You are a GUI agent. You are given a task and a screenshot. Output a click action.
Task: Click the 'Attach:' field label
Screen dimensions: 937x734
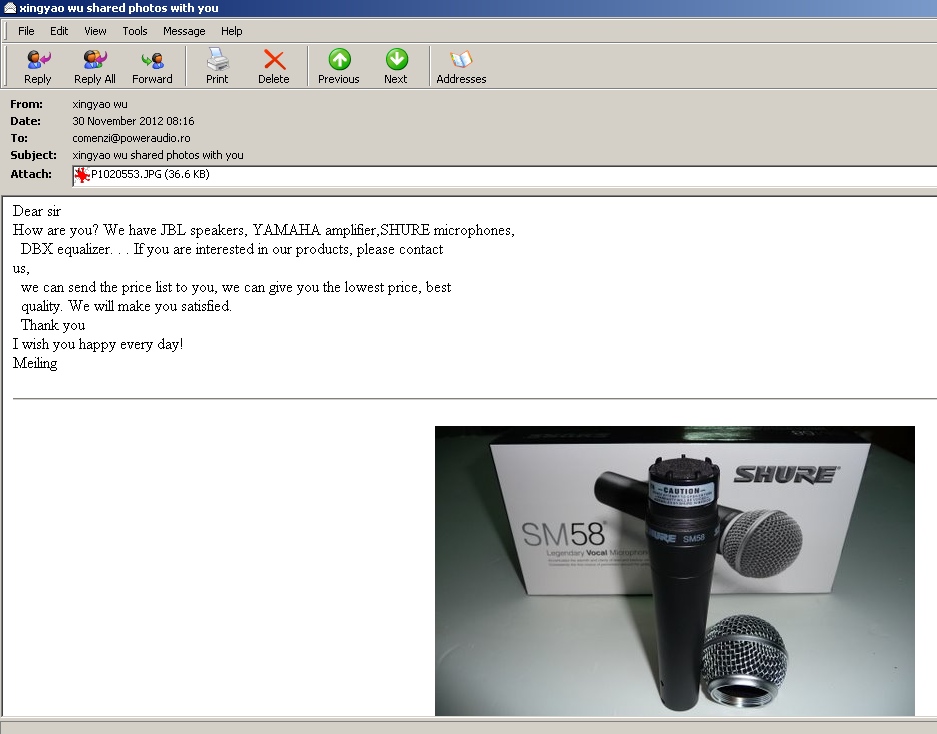click(x=31, y=174)
